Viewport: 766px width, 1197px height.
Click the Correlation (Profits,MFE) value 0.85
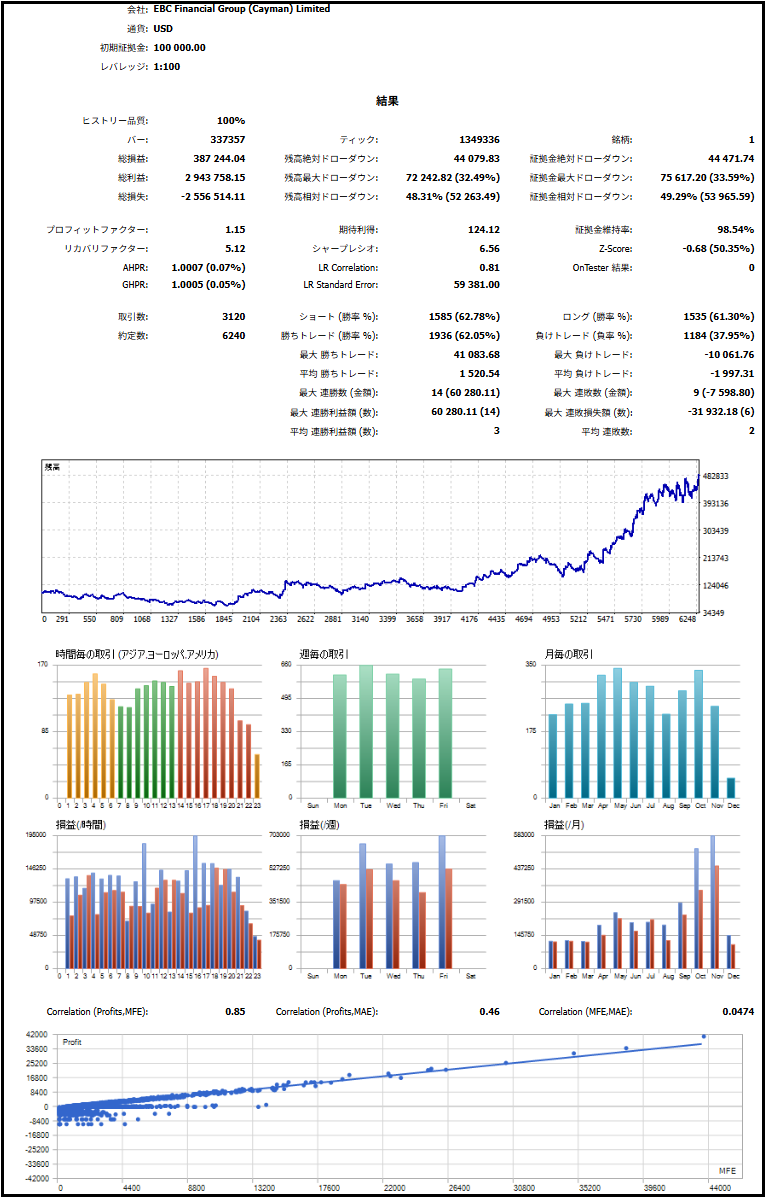(235, 1012)
